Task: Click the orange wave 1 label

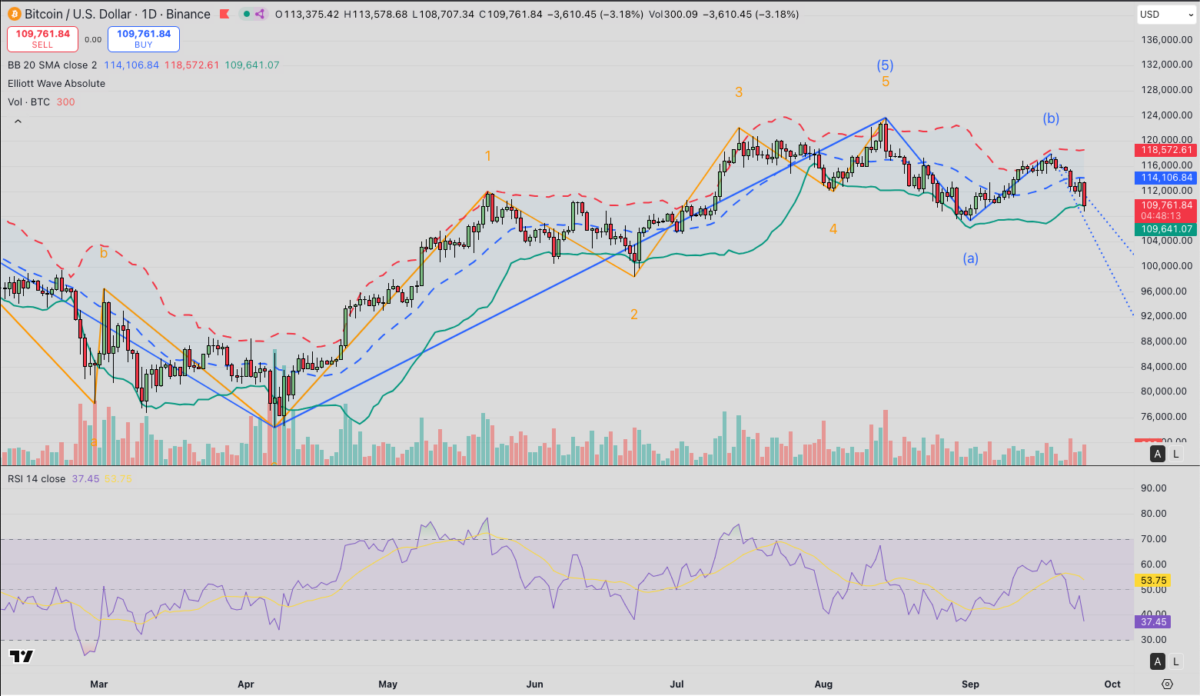Action: tap(488, 156)
